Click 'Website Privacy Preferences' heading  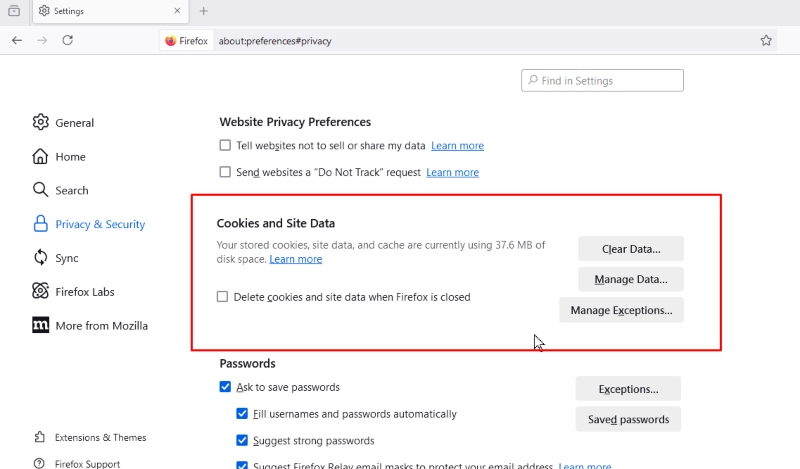[x=295, y=122]
